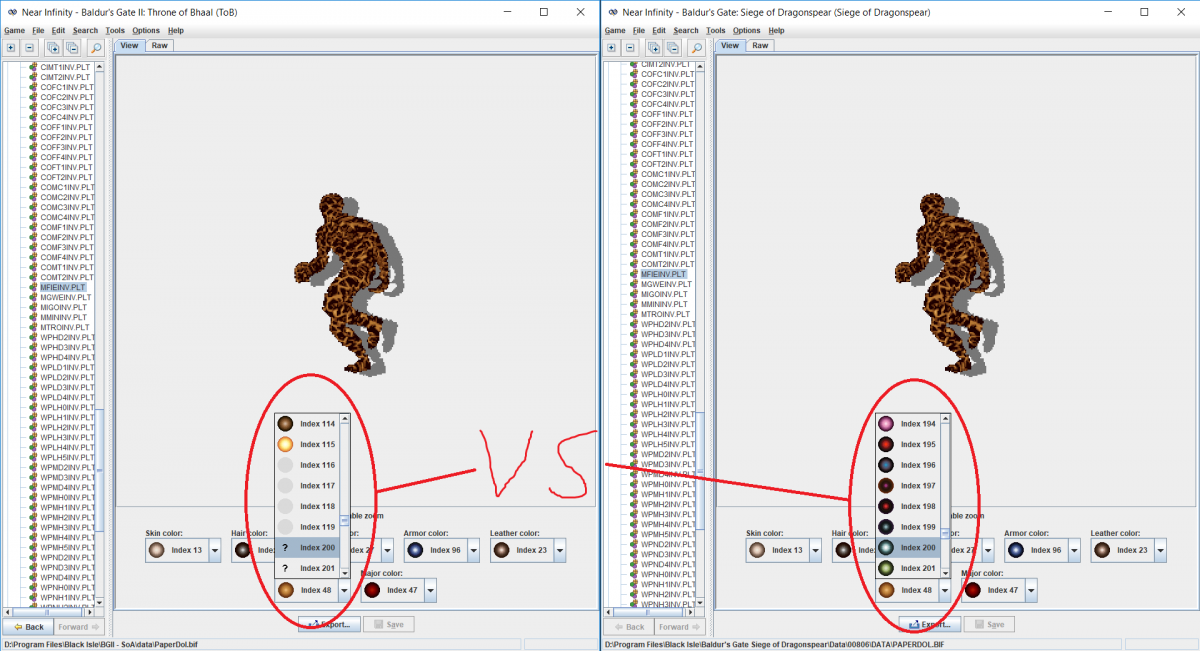Collapse all folders icon in ToB window
The image size is (1200, 651).
(x=71, y=47)
